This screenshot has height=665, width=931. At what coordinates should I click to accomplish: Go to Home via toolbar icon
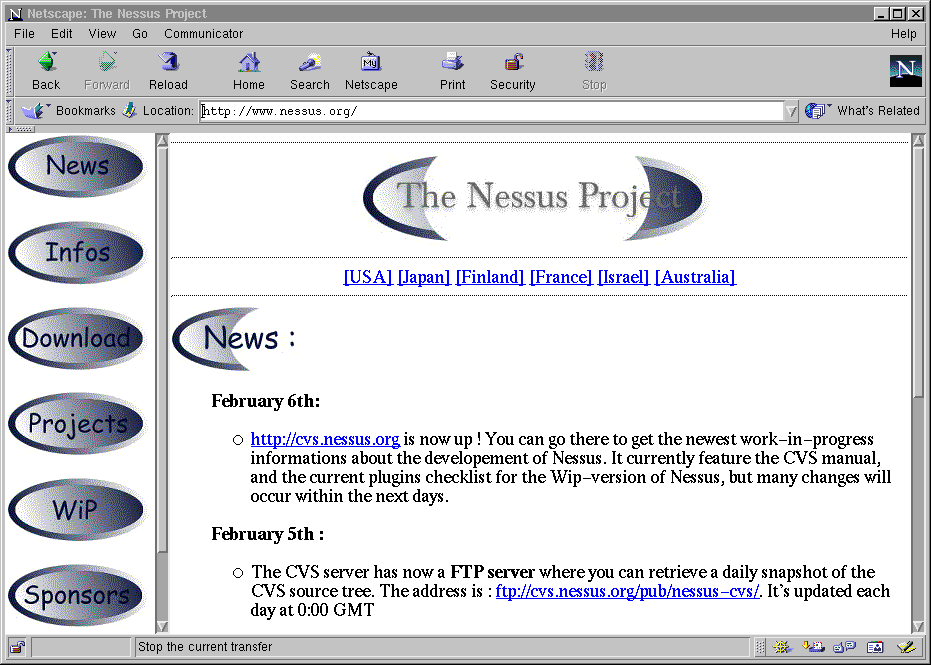(x=249, y=70)
